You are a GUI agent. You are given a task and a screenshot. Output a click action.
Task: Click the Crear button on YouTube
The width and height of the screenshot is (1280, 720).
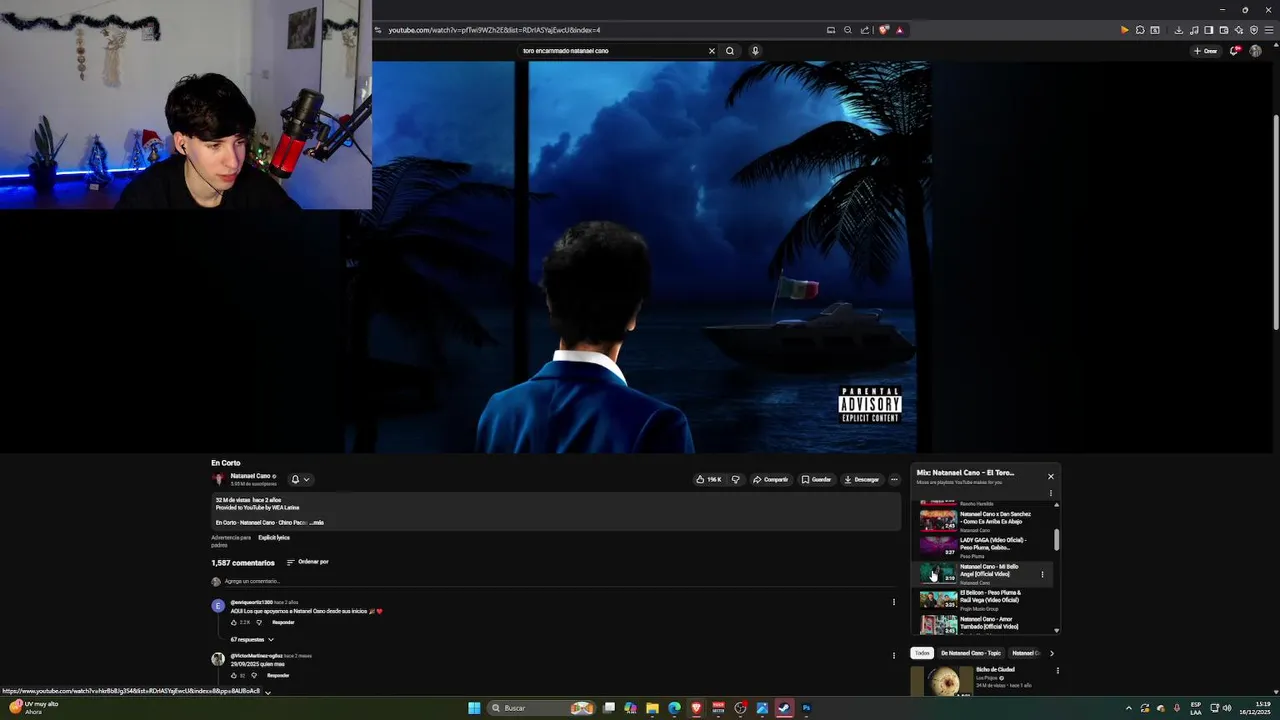click(1205, 51)
